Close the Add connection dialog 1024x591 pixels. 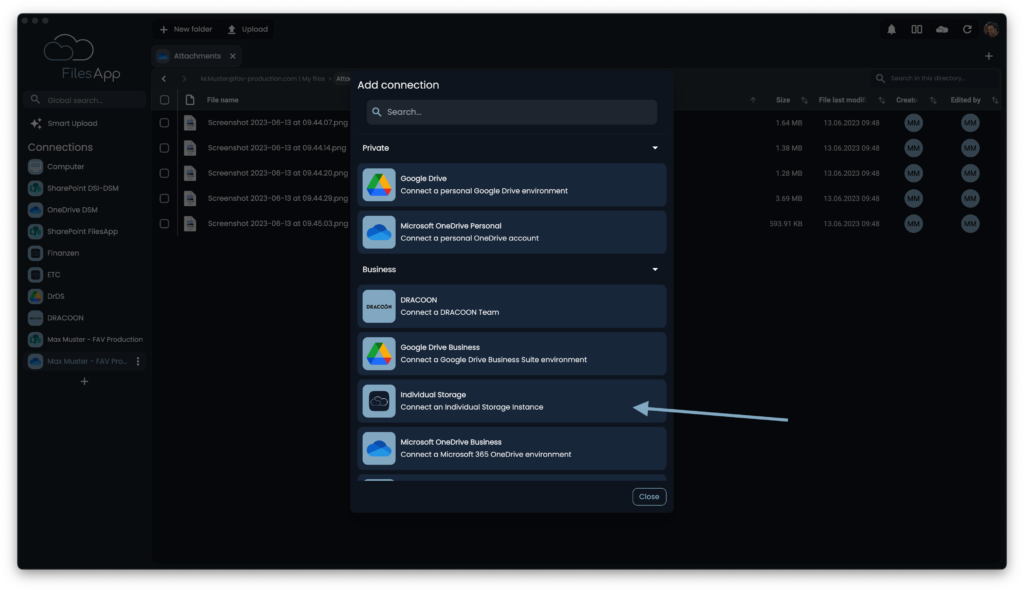(649, 497)
